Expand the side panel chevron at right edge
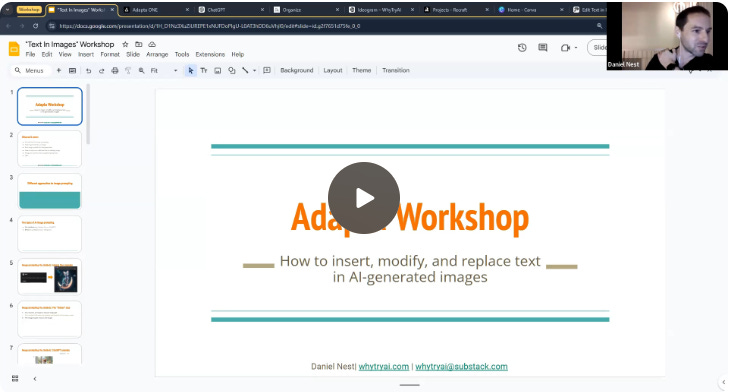Screen dimensions: 729x392 (x=723, y=382)
